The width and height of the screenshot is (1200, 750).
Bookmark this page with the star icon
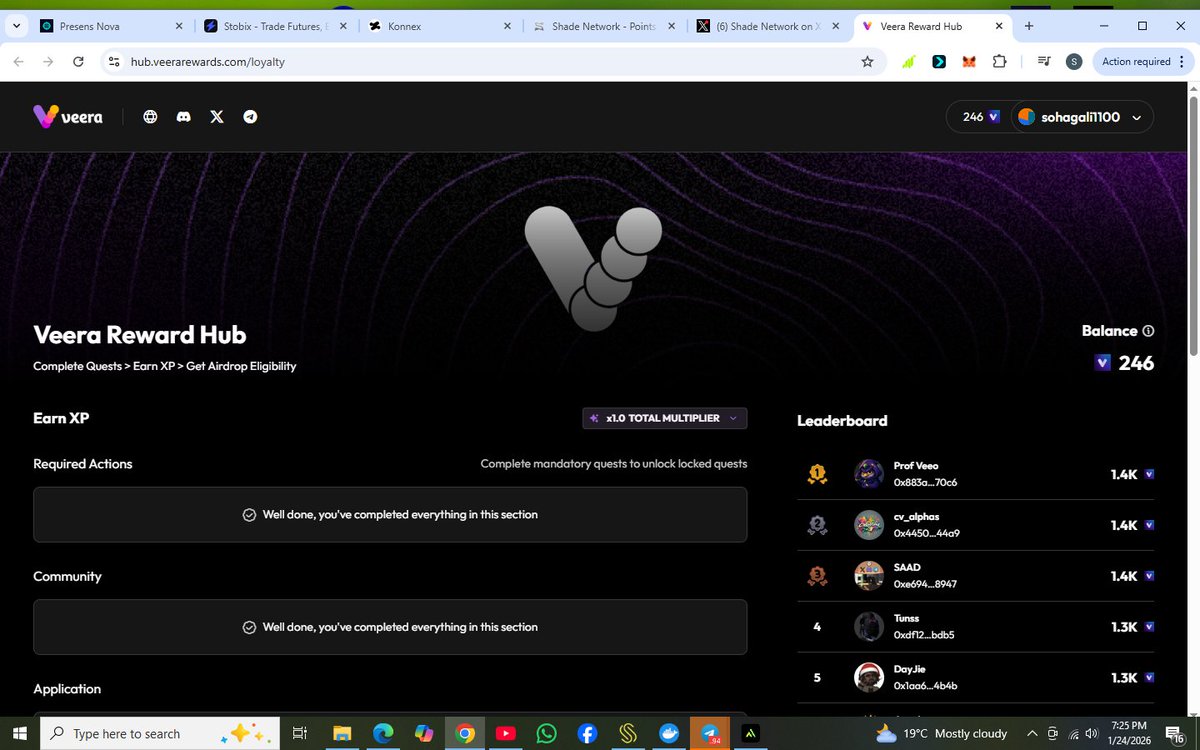coord(867,61)
